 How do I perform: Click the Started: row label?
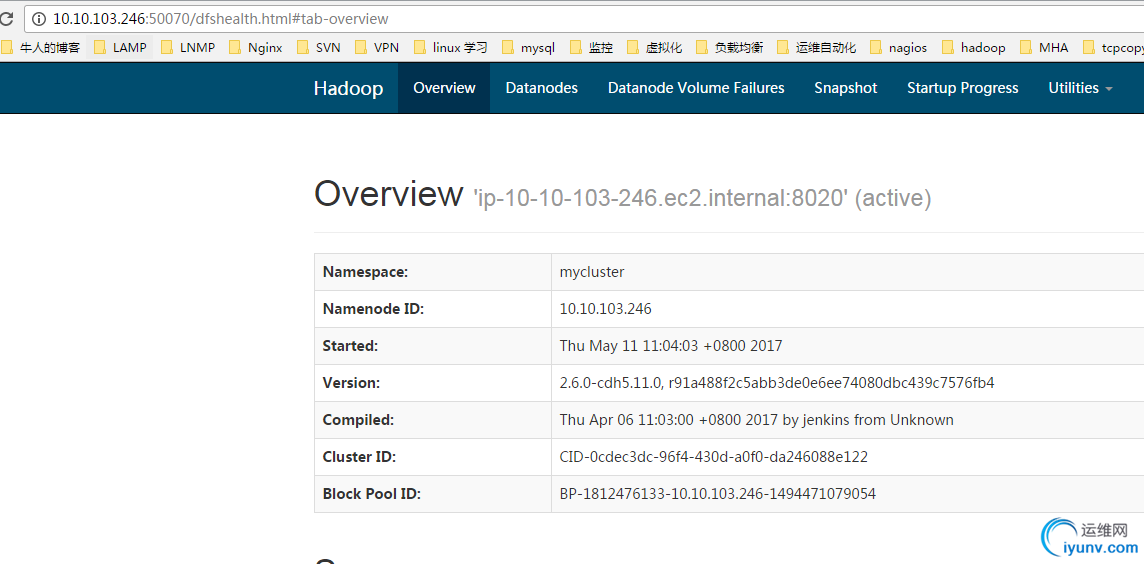(x=350, y=346)
